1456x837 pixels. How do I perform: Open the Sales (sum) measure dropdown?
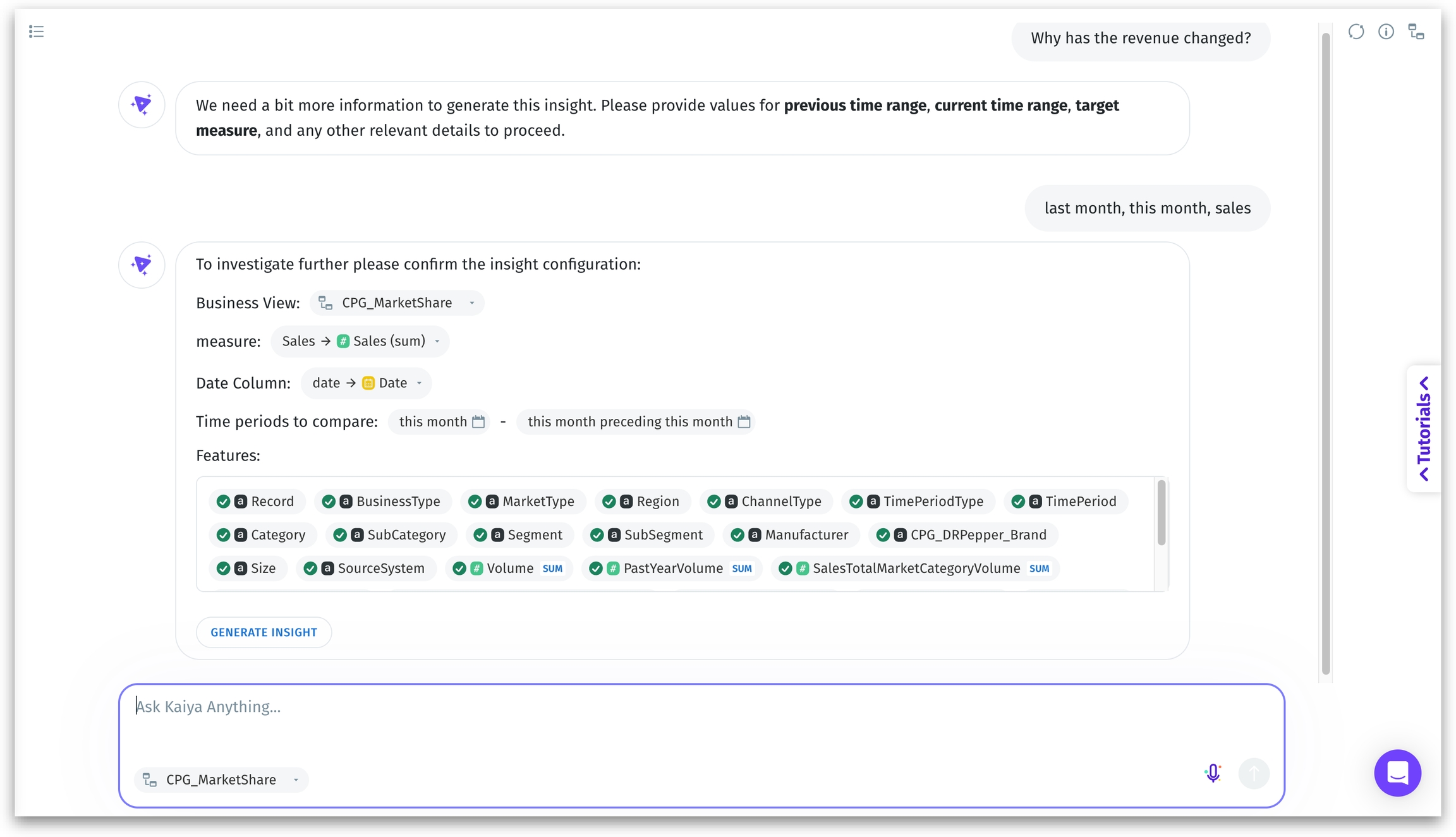pyautogui.click(x=360, y=341)
